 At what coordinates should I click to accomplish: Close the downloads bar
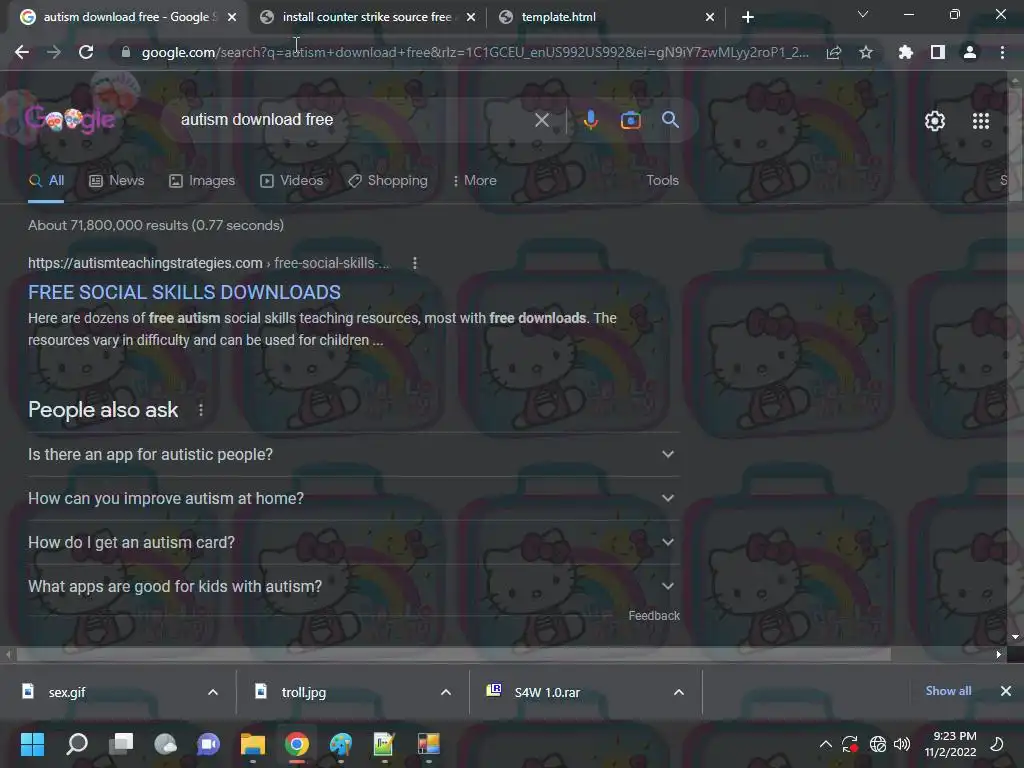1006,691
